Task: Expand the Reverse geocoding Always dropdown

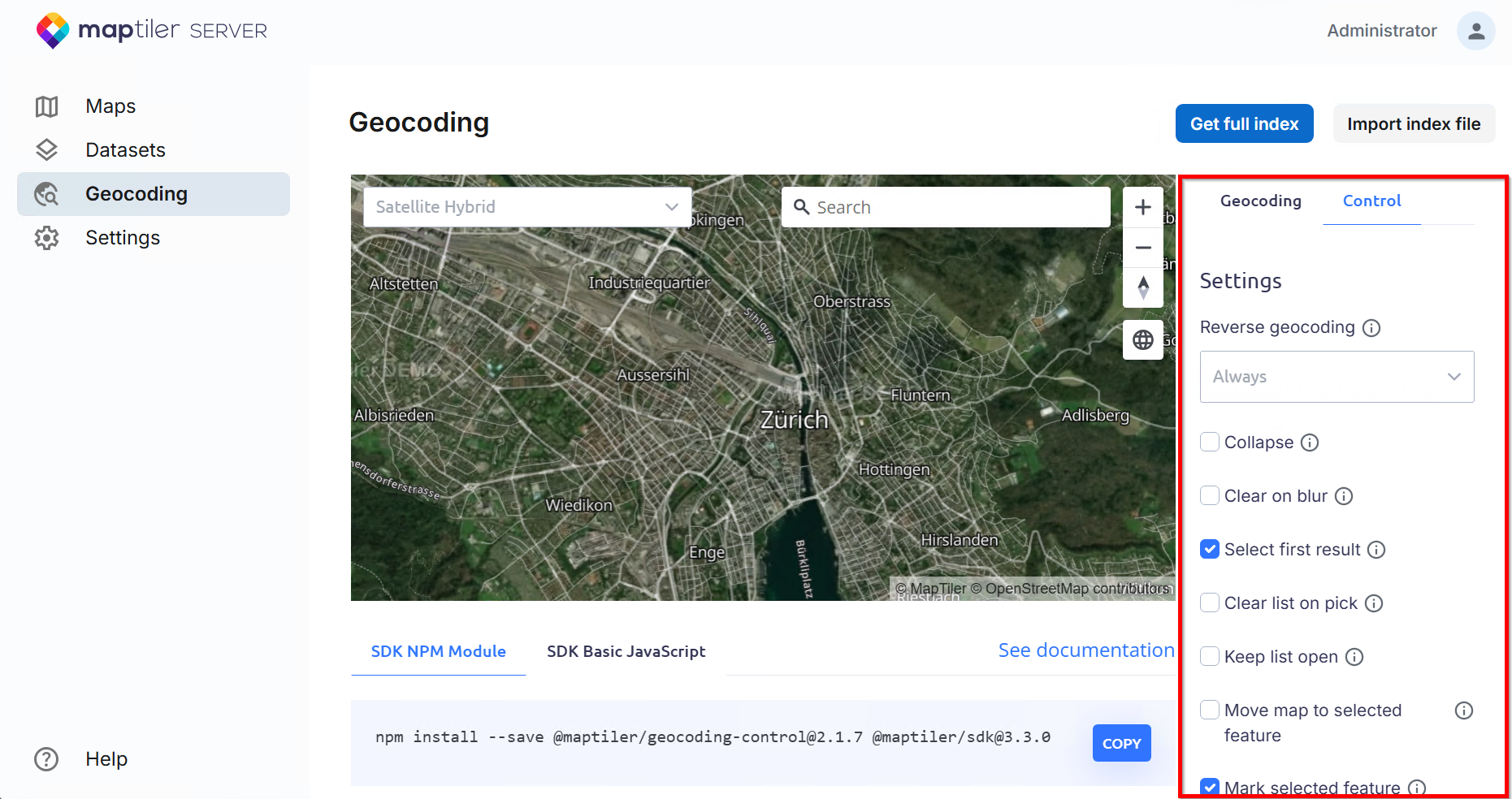Action: coord(1337,377)
